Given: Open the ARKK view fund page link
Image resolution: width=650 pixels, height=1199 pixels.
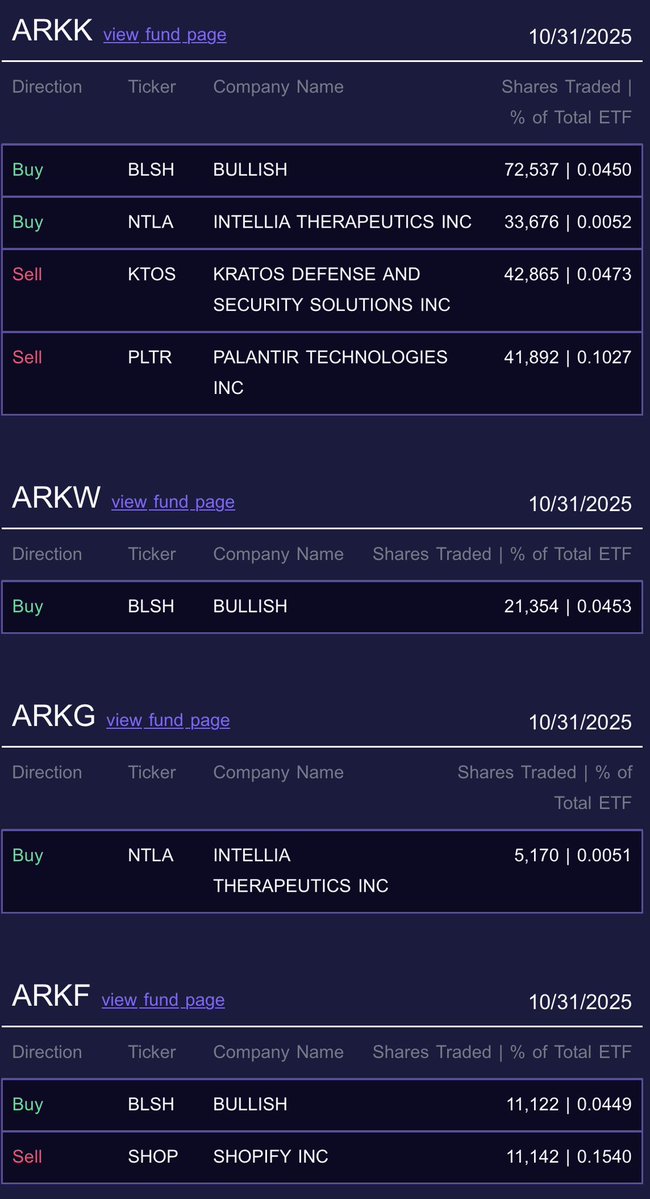Looking at the screenshot, I should (164, 35).
